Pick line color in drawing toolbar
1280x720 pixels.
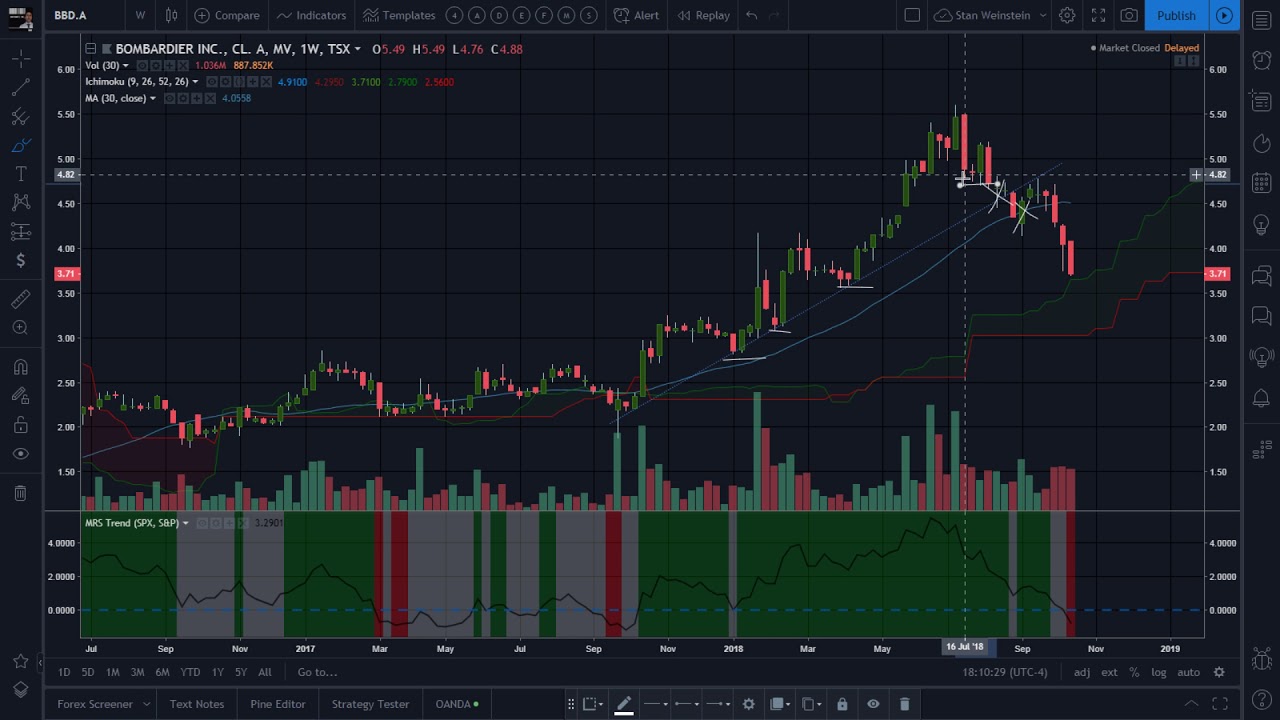623,704
